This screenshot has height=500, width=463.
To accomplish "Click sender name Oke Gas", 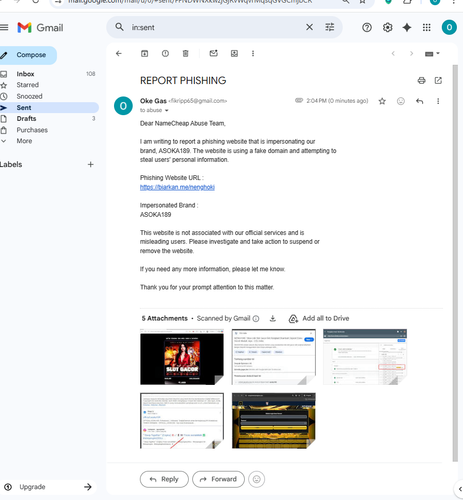I will click(x=153, y=101).
